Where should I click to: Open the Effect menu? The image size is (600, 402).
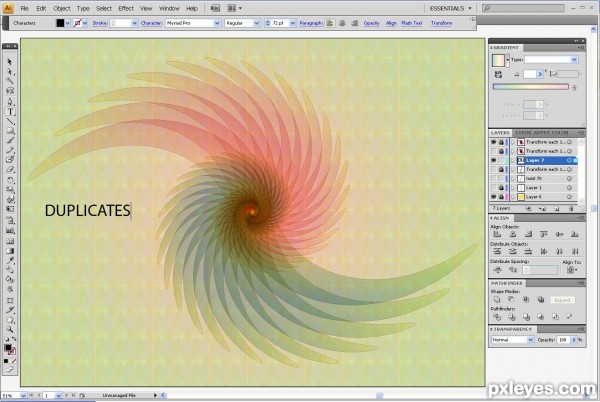click(x=126, y=8)
